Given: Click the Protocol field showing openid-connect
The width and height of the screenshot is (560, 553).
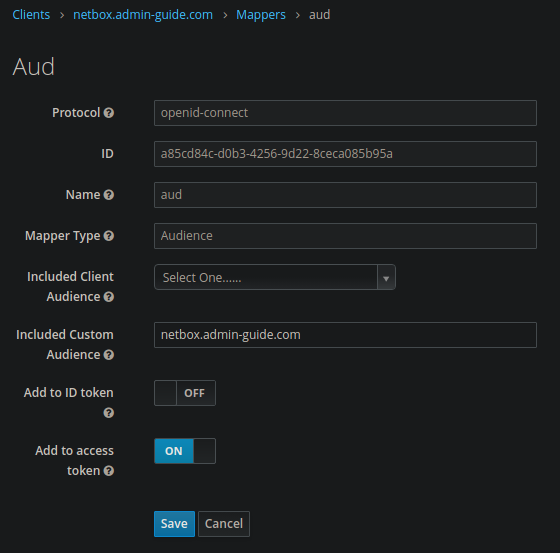Looking at the screenshot, I should pos(345,113).
